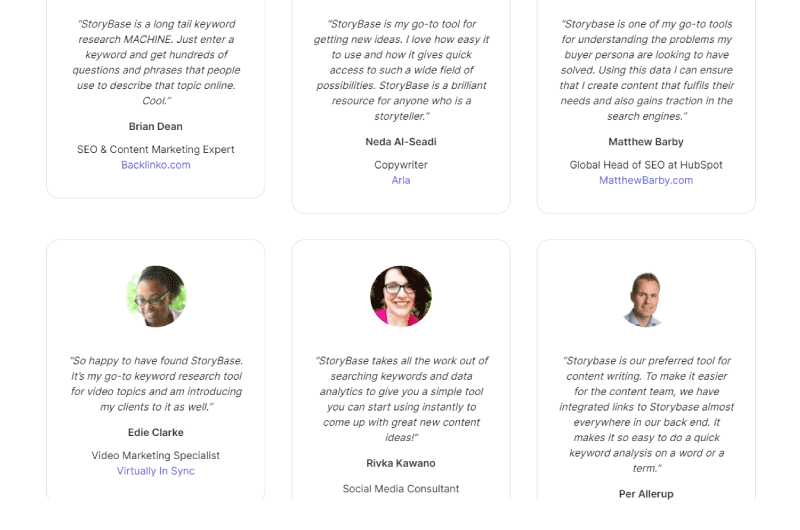800x530 pixels.
Task: Click Brian Dean's keyword research MACHINE quote
Action: pos(156,62)
